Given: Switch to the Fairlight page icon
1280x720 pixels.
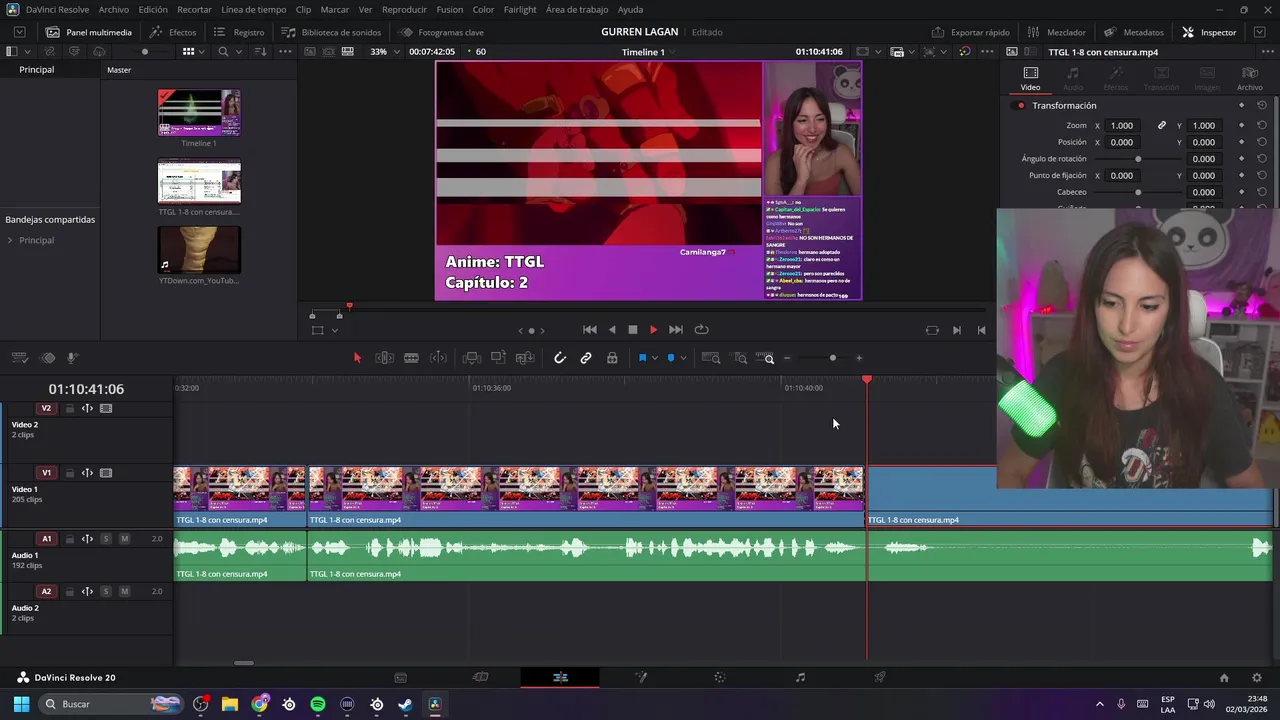Looking at the screenshot, I should point(800,678).
